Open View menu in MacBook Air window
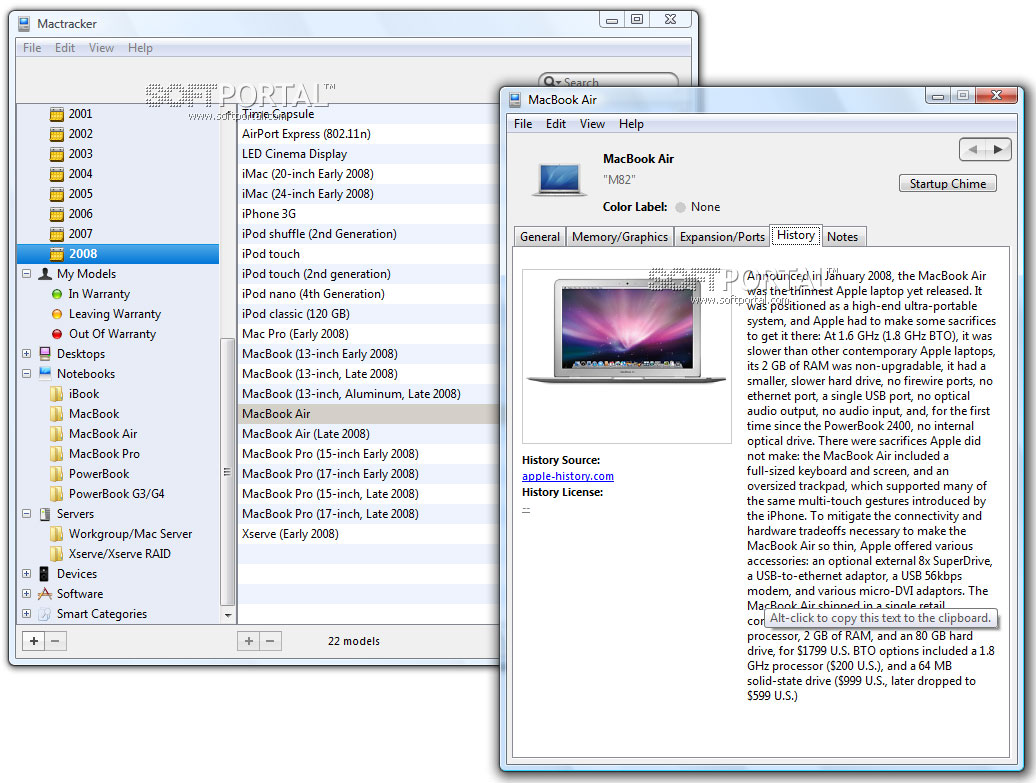This screenshot has width=1036, height=783. (592, 124)
